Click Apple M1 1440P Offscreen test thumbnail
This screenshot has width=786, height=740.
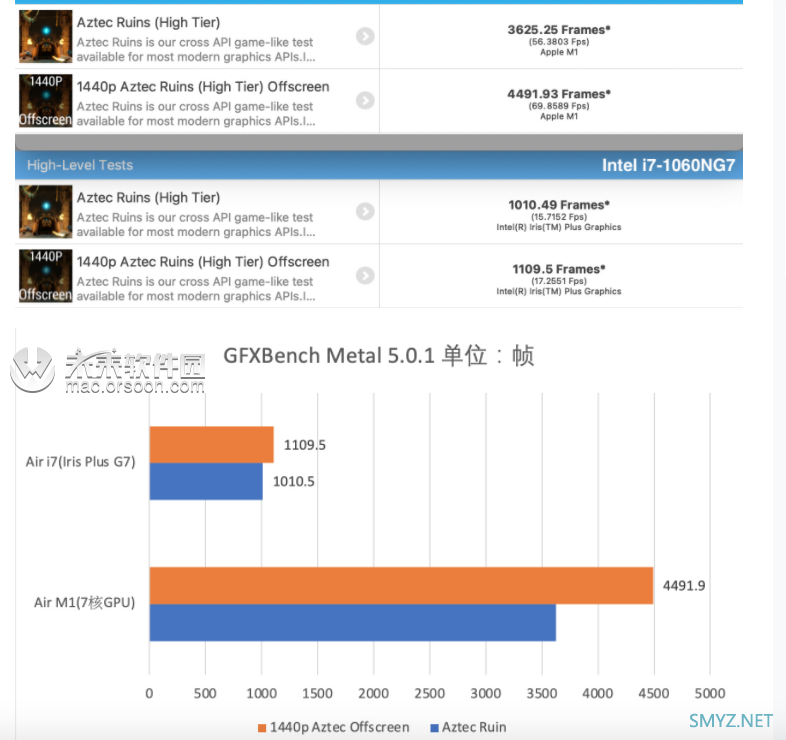click(x=46, y=101)
